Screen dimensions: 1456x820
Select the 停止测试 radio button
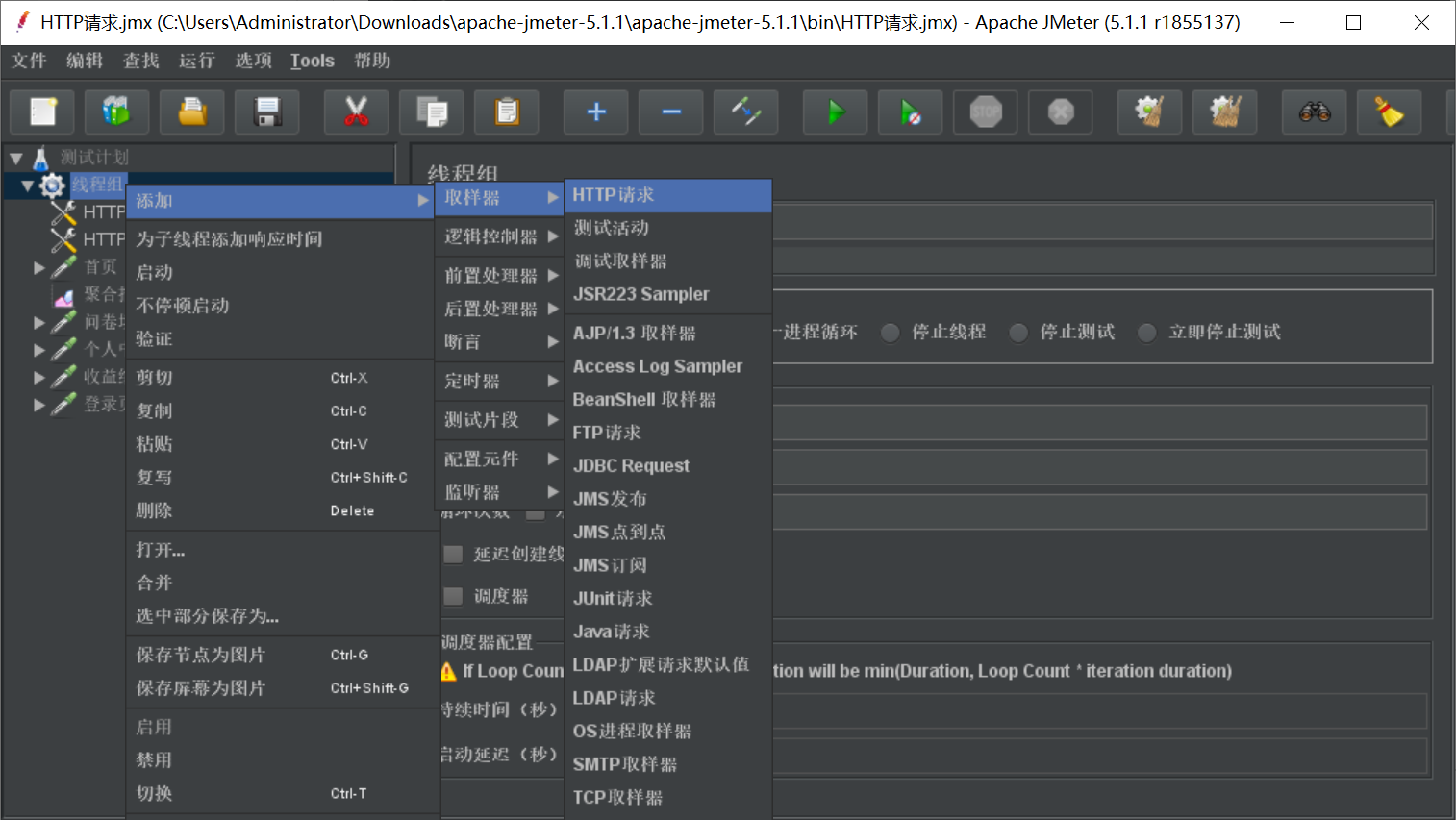[x=1019, y=333]
